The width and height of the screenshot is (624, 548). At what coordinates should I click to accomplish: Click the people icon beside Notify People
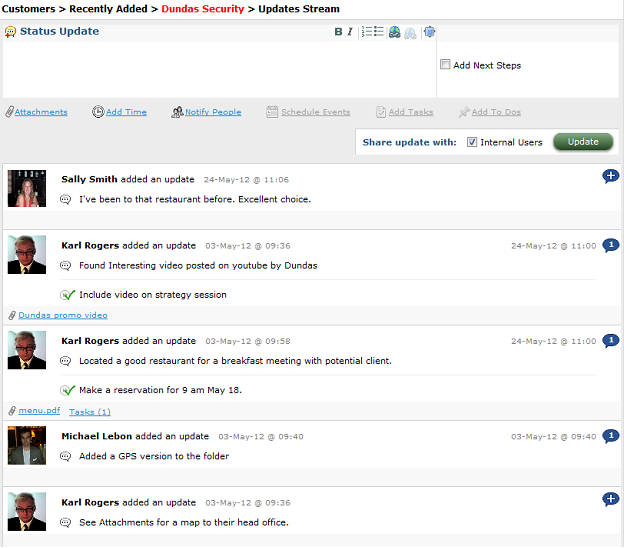177,112
